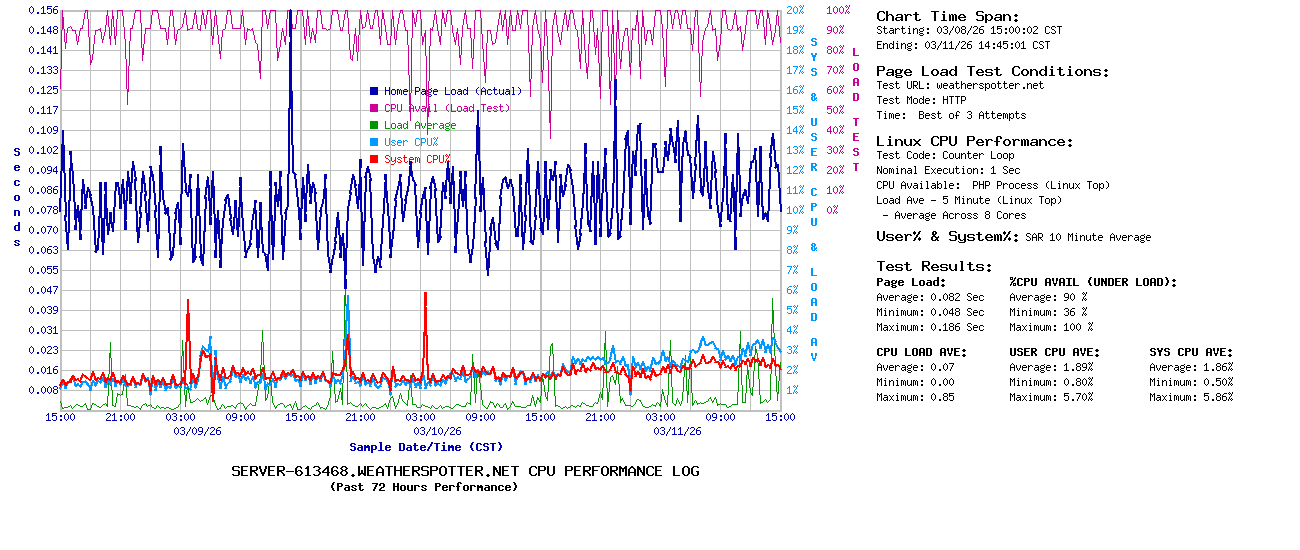Click the chart title SERVER-613468.WEATHERSPOTTER.NET CPU PERFORMANCE LOG

coord(465,471)
